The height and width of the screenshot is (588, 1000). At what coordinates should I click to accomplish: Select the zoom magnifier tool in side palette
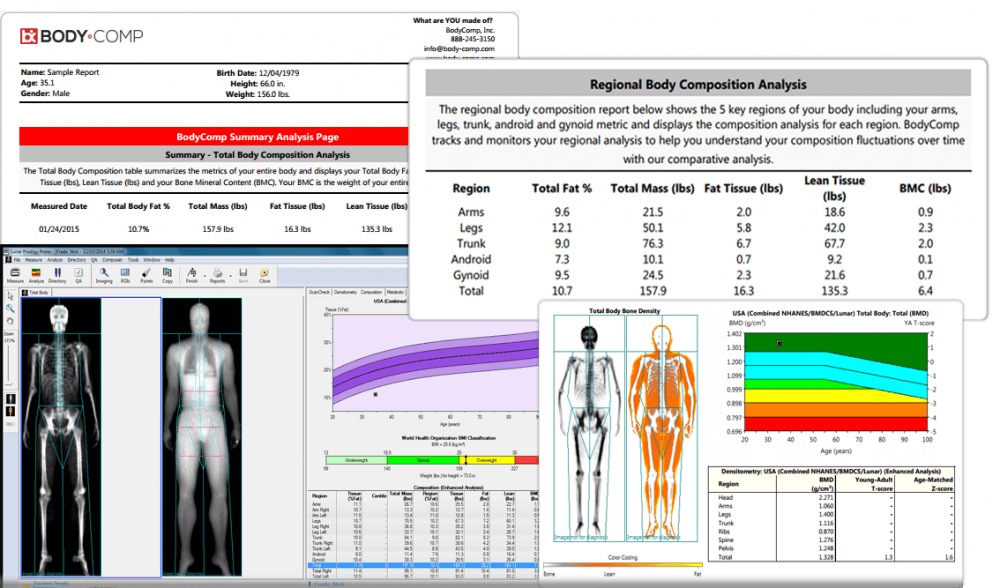pyautogui.click(x=10, y=308)
